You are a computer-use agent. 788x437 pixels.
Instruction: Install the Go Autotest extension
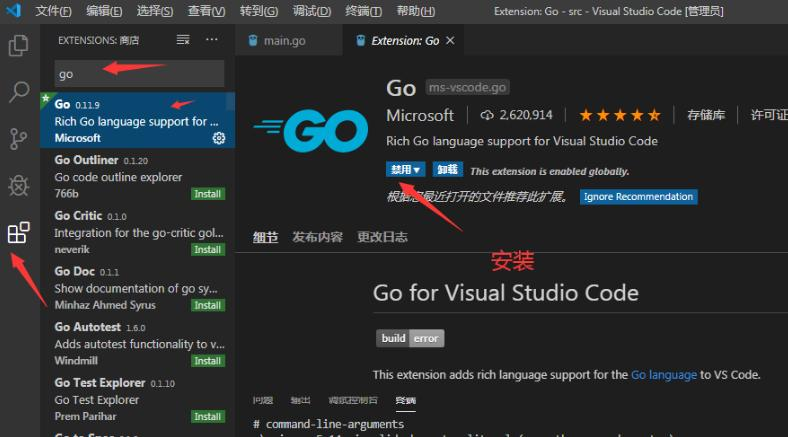coord(208,361)
